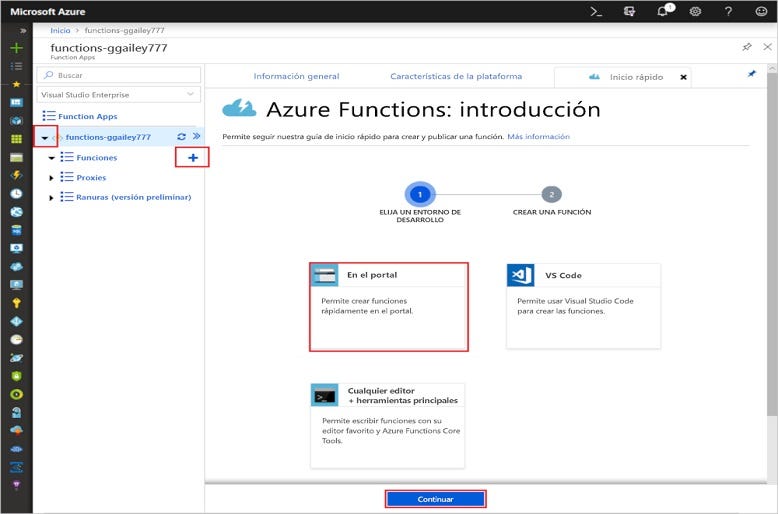Close the Inicio rápido tab
The image size is (778, 514).
[683, 77]
